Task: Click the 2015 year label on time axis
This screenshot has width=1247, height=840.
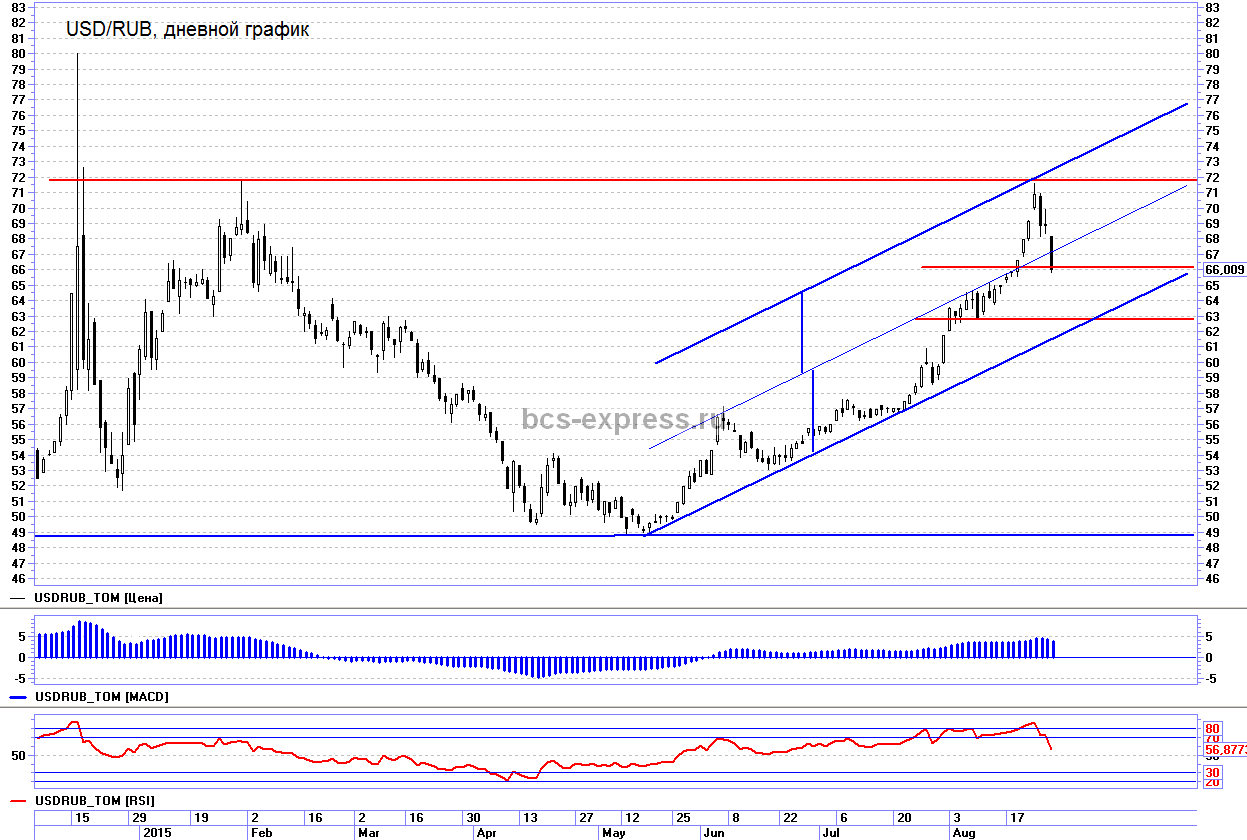Action: tap(158, 832)
